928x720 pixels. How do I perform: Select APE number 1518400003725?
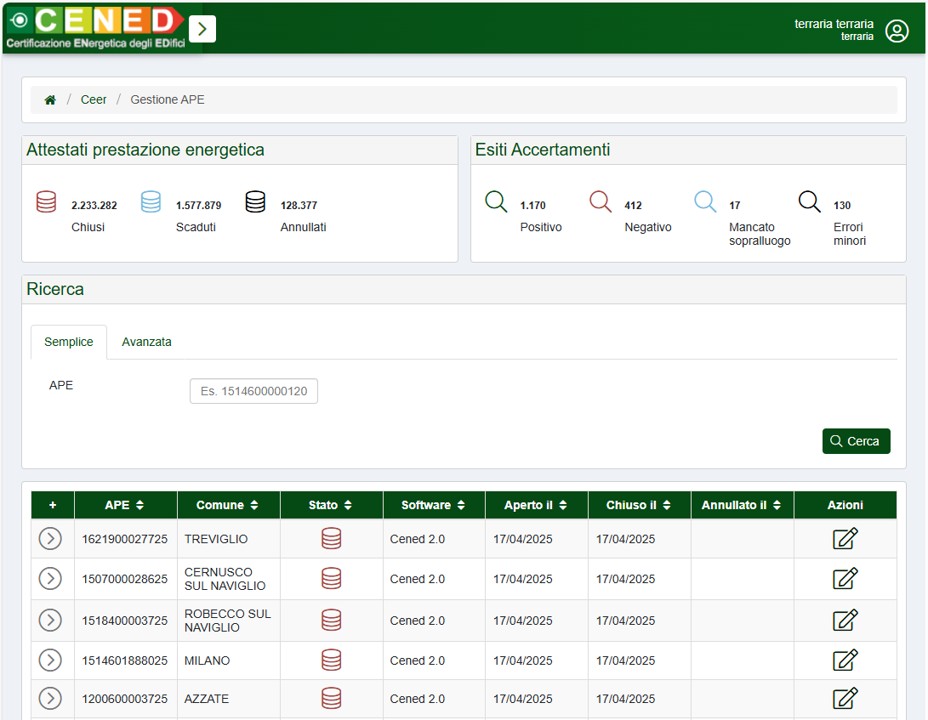pos(125,621)
